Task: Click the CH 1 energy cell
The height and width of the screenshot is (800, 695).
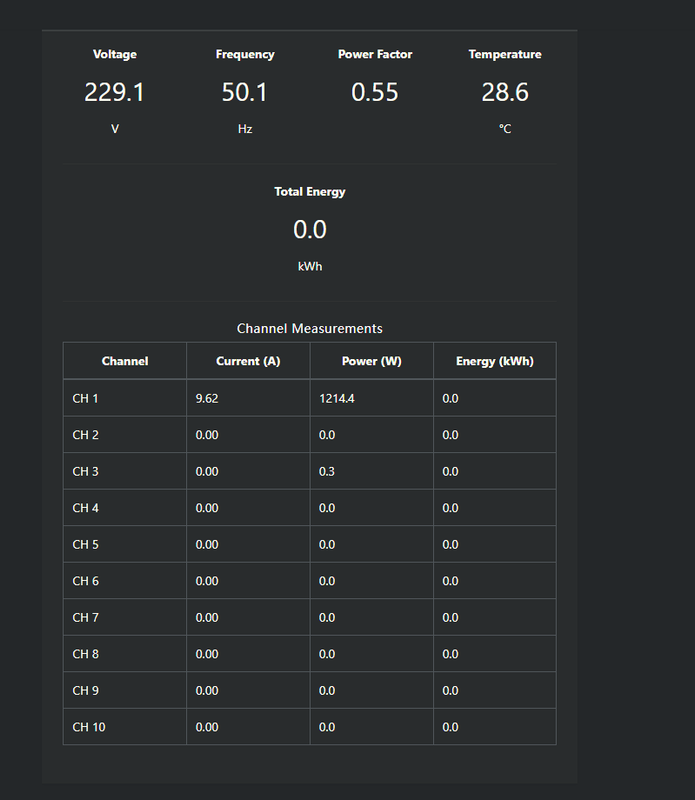Action: click(495, 398)
